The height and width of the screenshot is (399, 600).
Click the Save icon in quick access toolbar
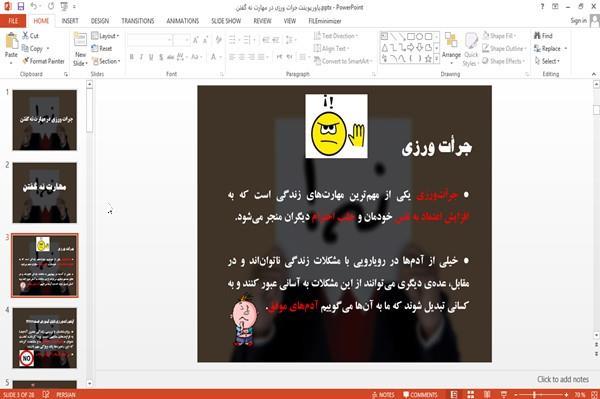coord(21,7)
